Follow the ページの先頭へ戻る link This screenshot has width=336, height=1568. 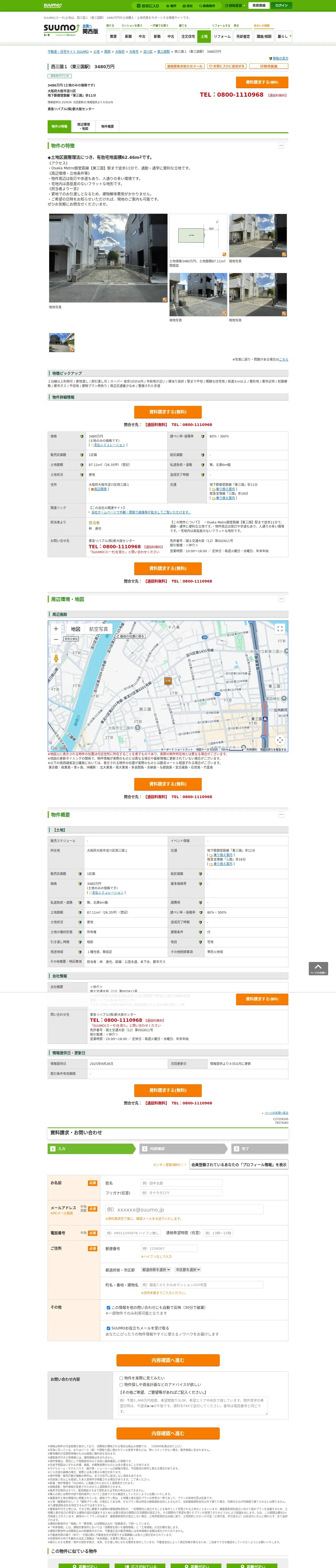click(277, 1113)
